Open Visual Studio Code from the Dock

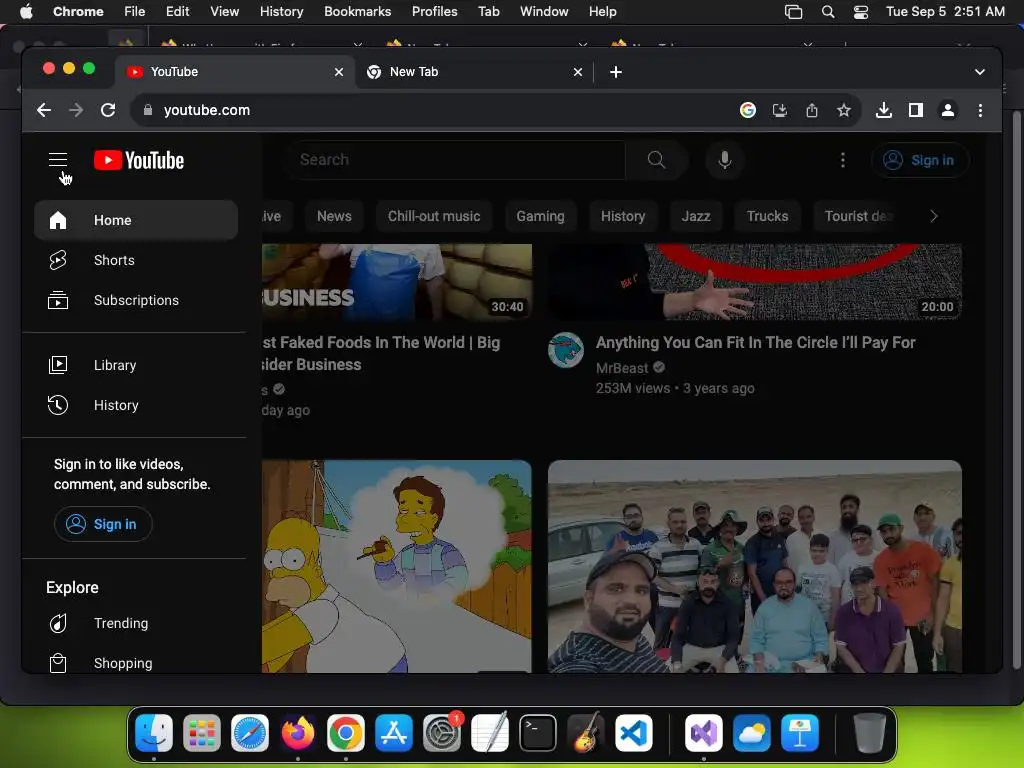coord(633,733)
